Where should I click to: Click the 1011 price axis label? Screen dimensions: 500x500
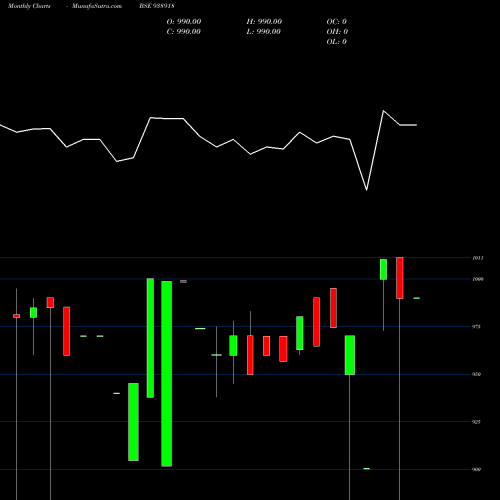tap(478, 258)
